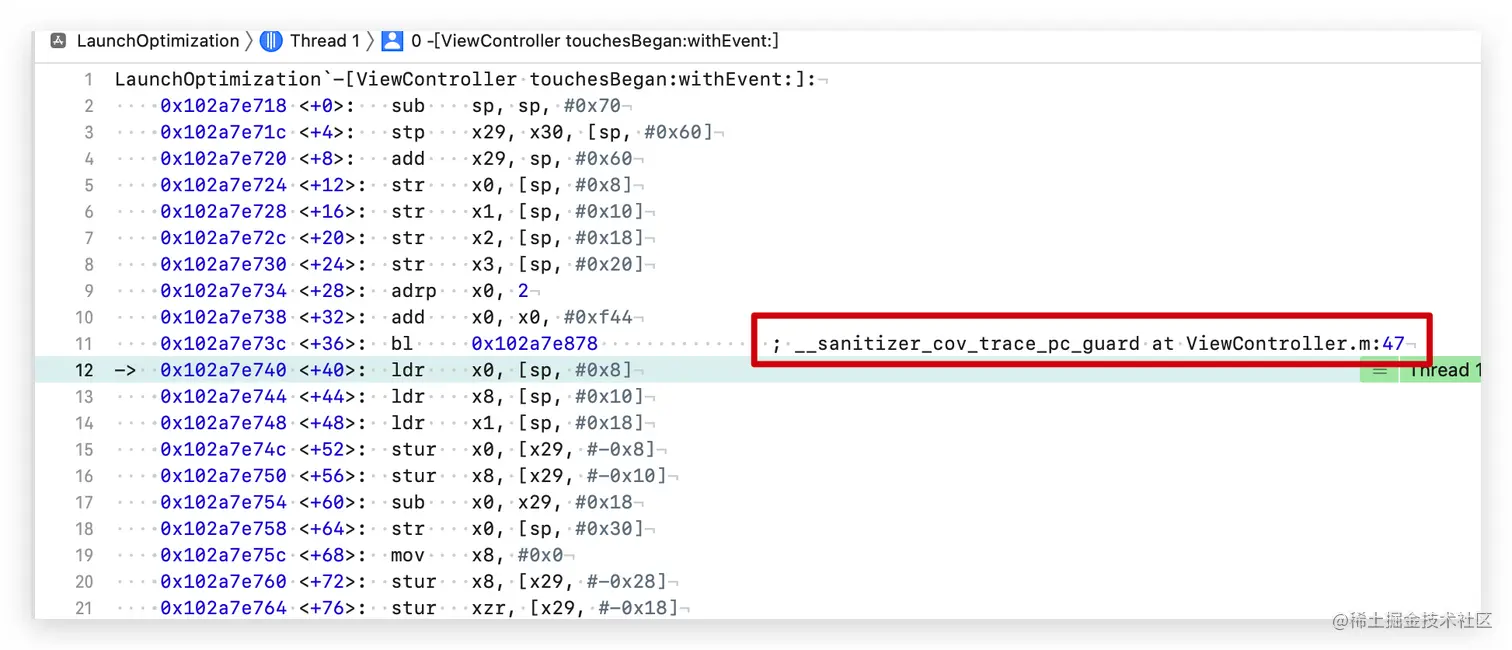The image size is (1512, 650).
Task: Click the blue thread icon beside Thread 1
Action: click(271, 41)
